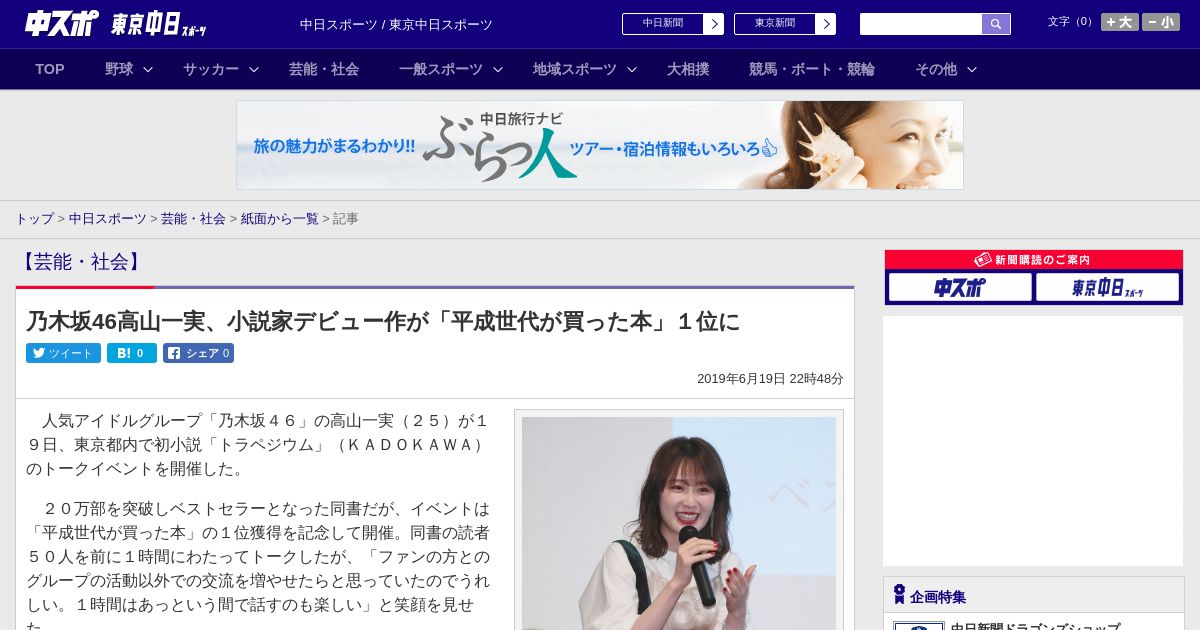1200x630 pixels.
Task: Go to トップ breadcrumb link
Action: 34,218
